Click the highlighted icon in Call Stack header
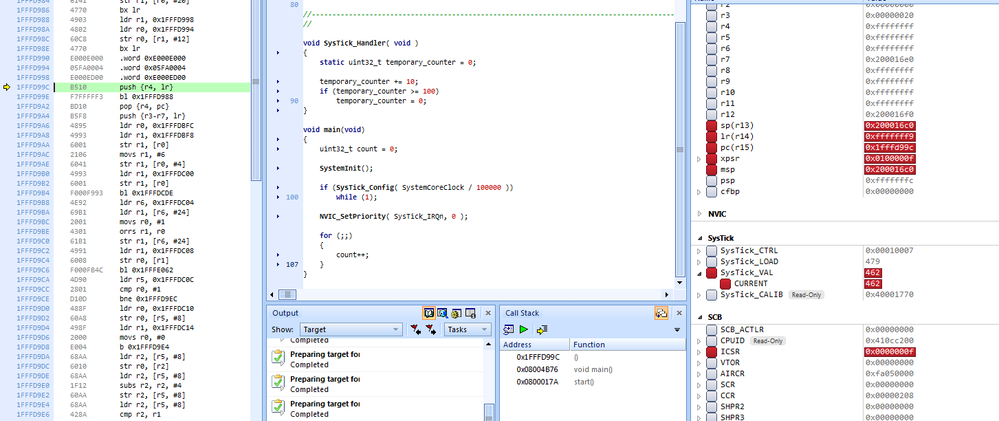This screenshot has width=999, height=421. point(661,313)
